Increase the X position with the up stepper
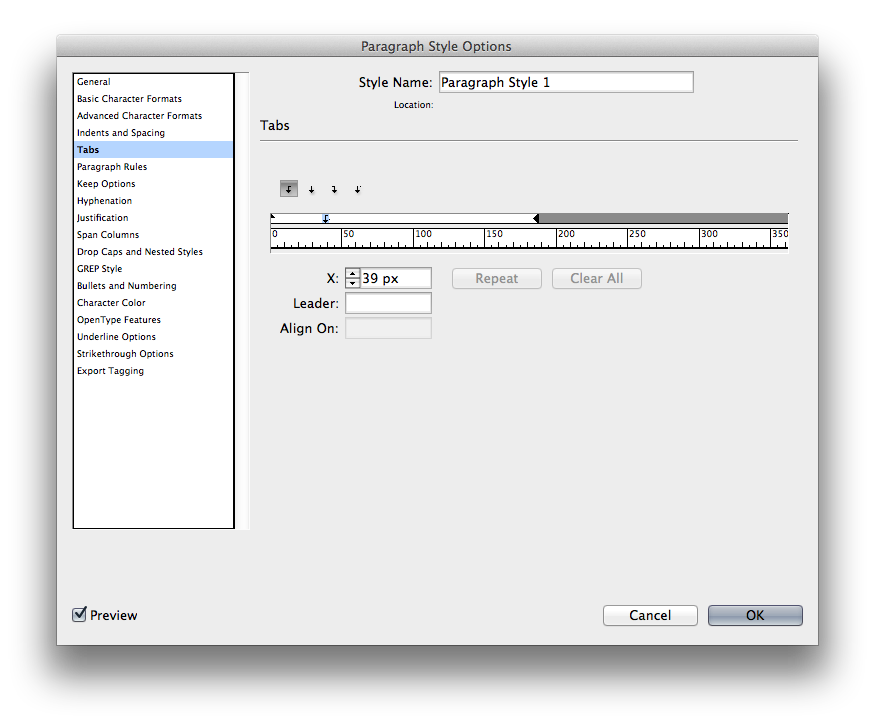875x724 pixels. (x=353, y=274)
